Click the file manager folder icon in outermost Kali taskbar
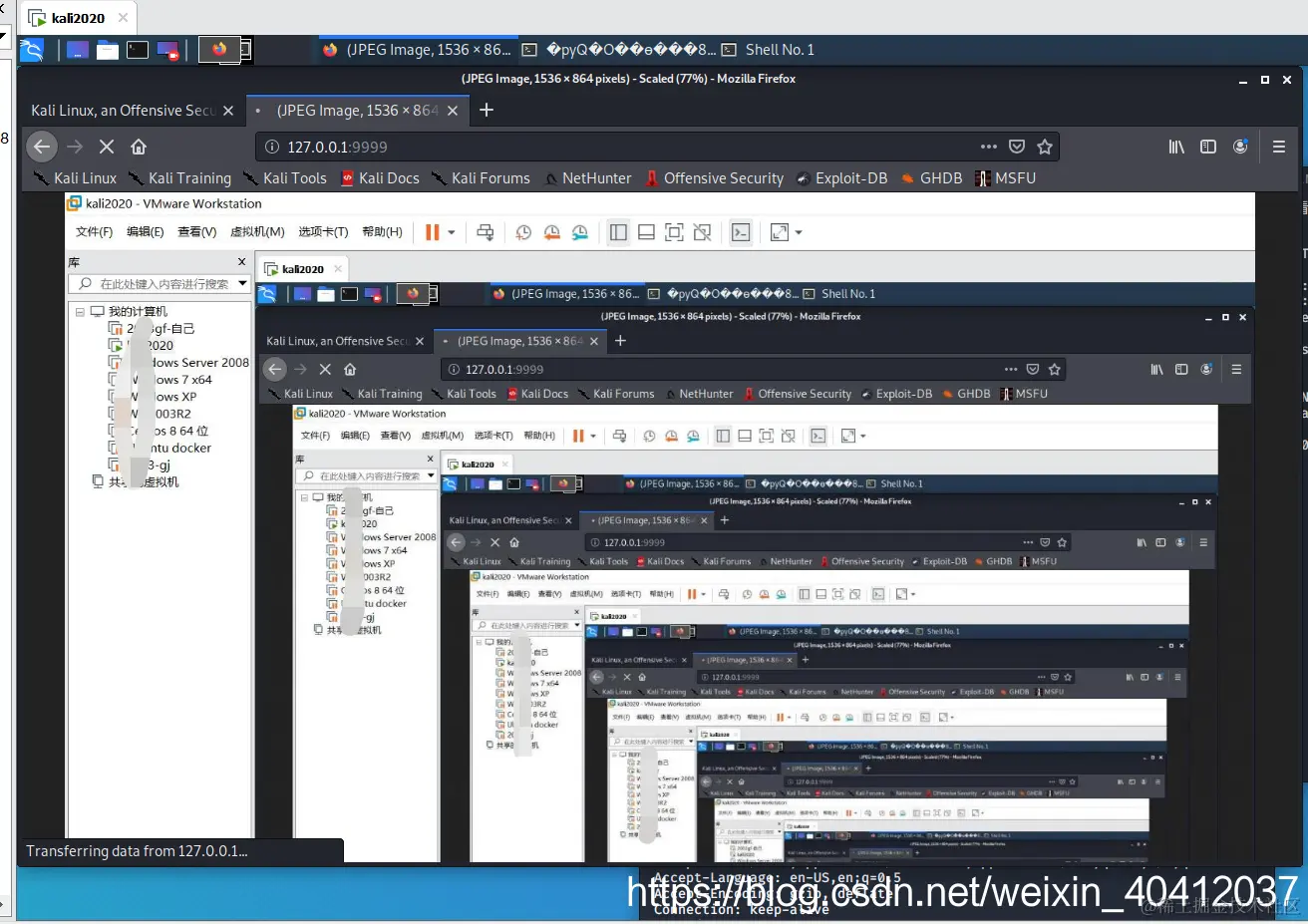 click(x=108, y=49)
